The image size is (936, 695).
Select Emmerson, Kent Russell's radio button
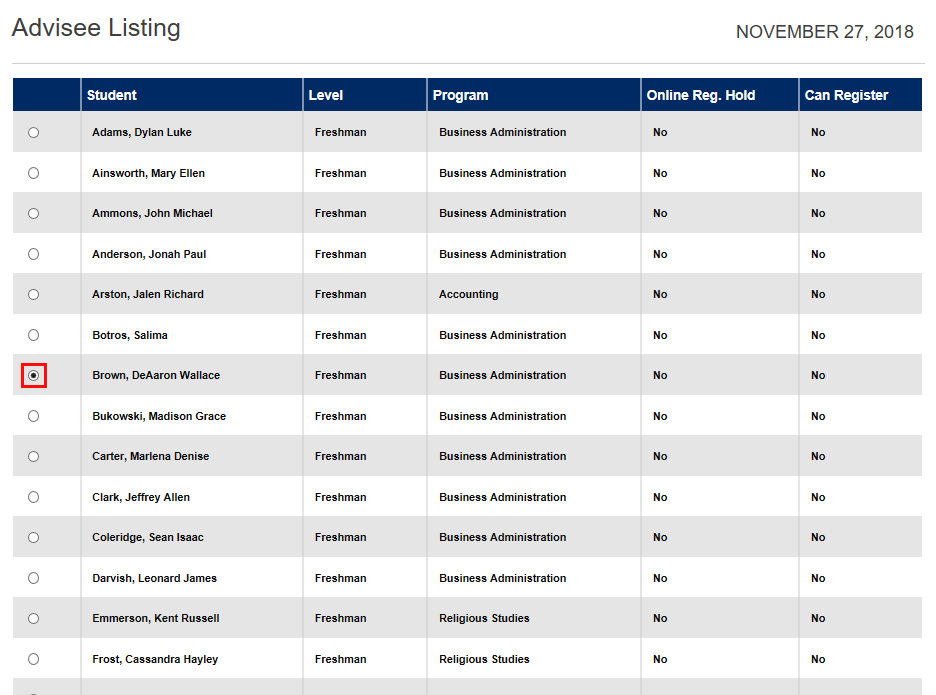coord(33,618)
